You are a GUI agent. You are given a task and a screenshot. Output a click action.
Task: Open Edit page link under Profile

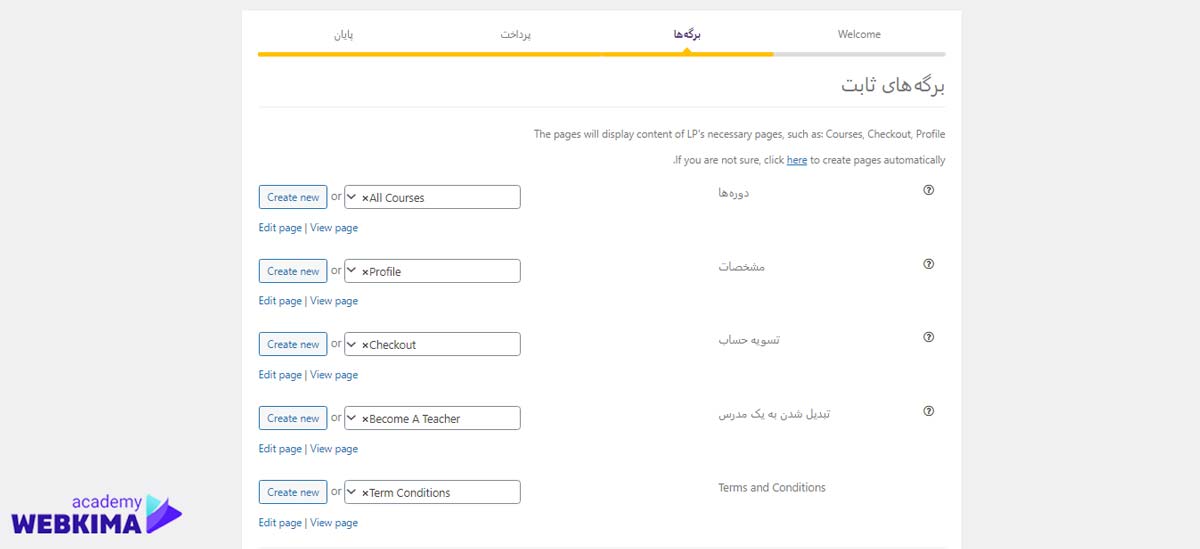tap(280, 301)
